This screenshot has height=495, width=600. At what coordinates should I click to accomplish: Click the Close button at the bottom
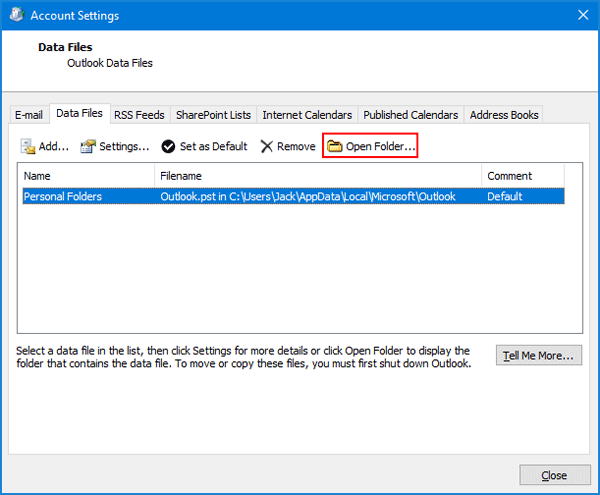pos(554,475)
